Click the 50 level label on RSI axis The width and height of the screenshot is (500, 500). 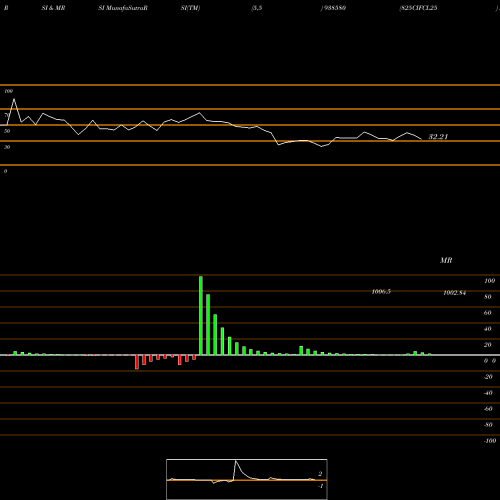click(x=7, y=131)
